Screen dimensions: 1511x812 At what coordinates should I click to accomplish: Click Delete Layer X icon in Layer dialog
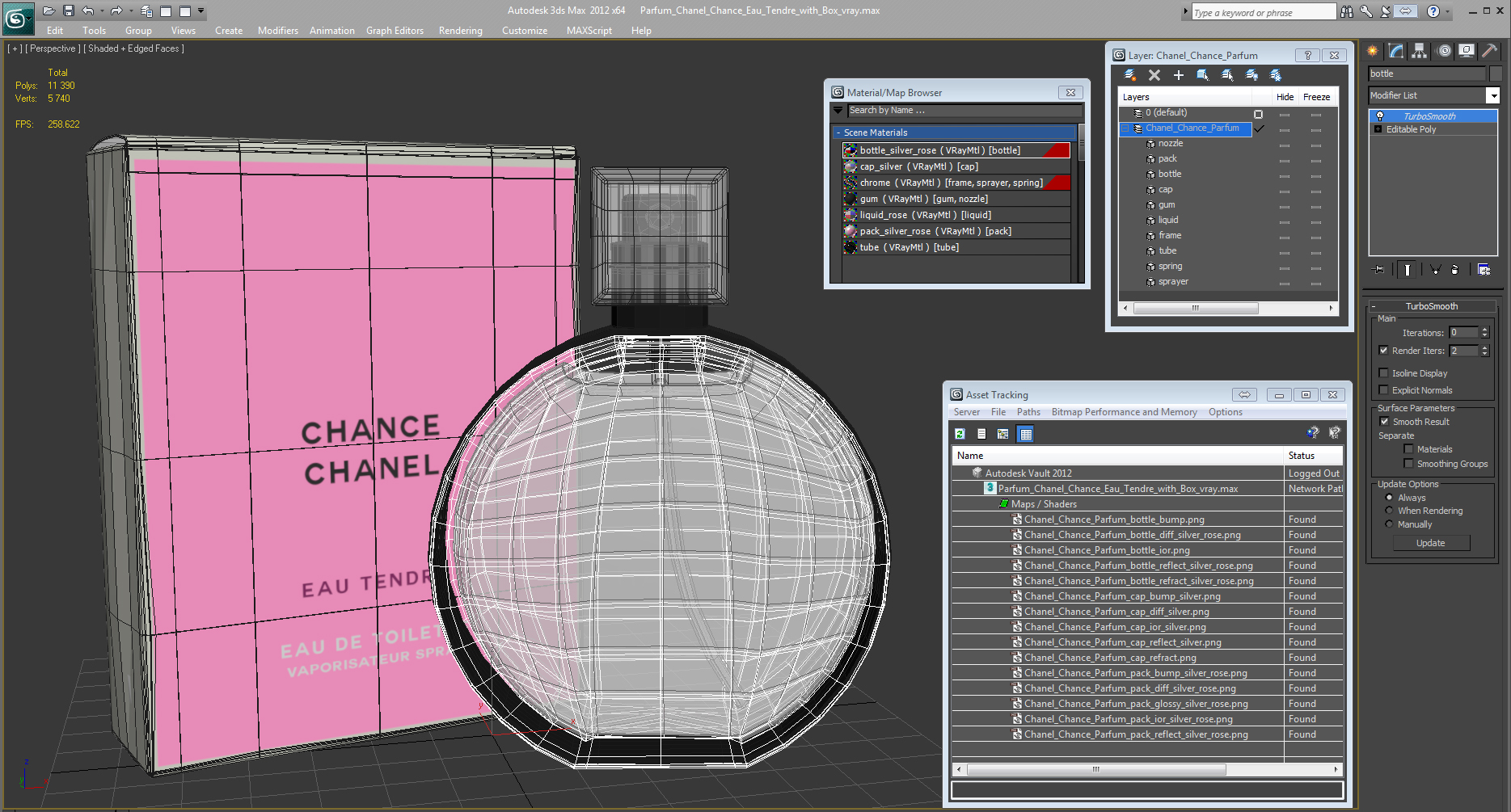[x=1154, y=75]
